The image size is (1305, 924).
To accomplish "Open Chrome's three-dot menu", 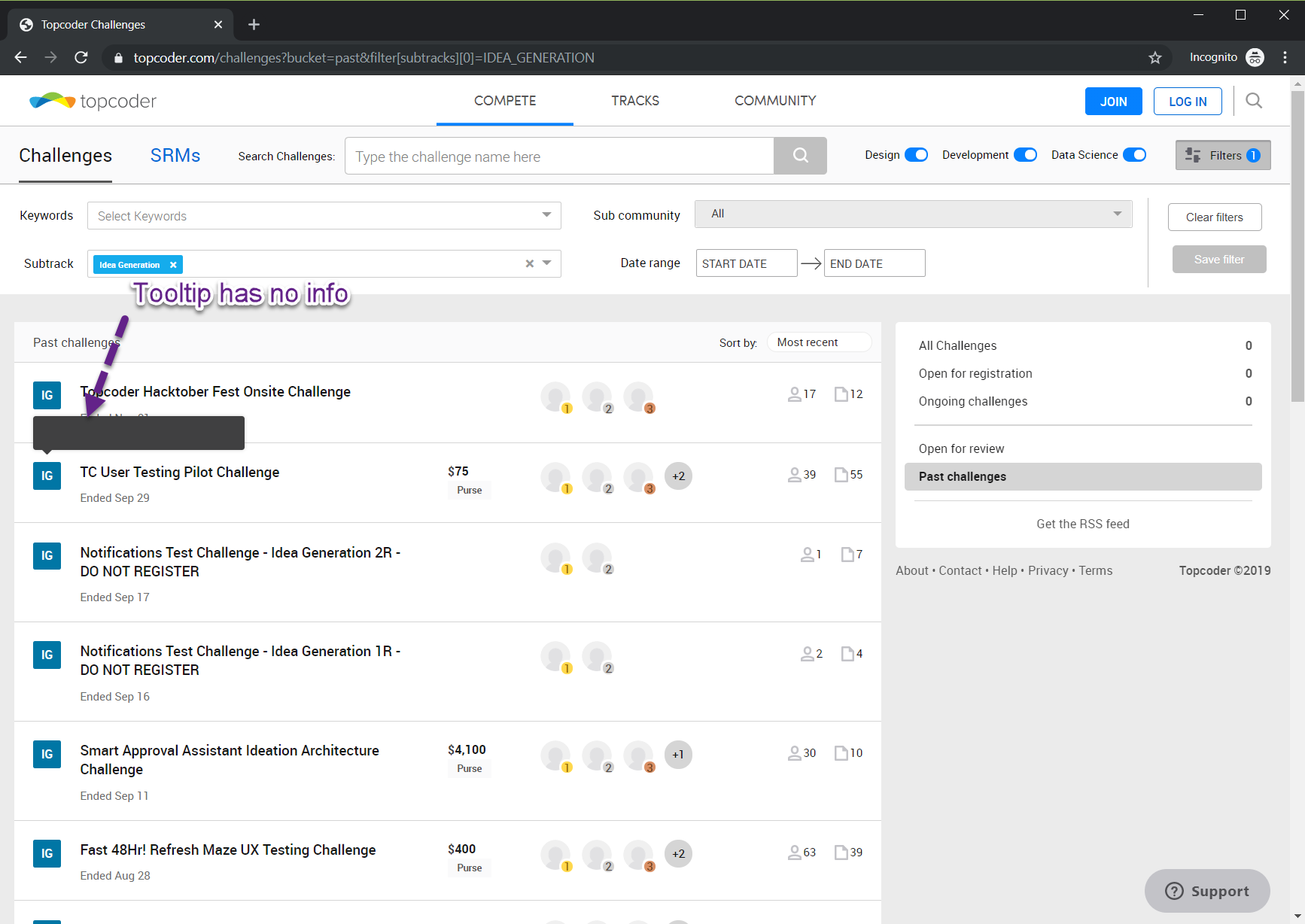I will [x=1285, y=57].
